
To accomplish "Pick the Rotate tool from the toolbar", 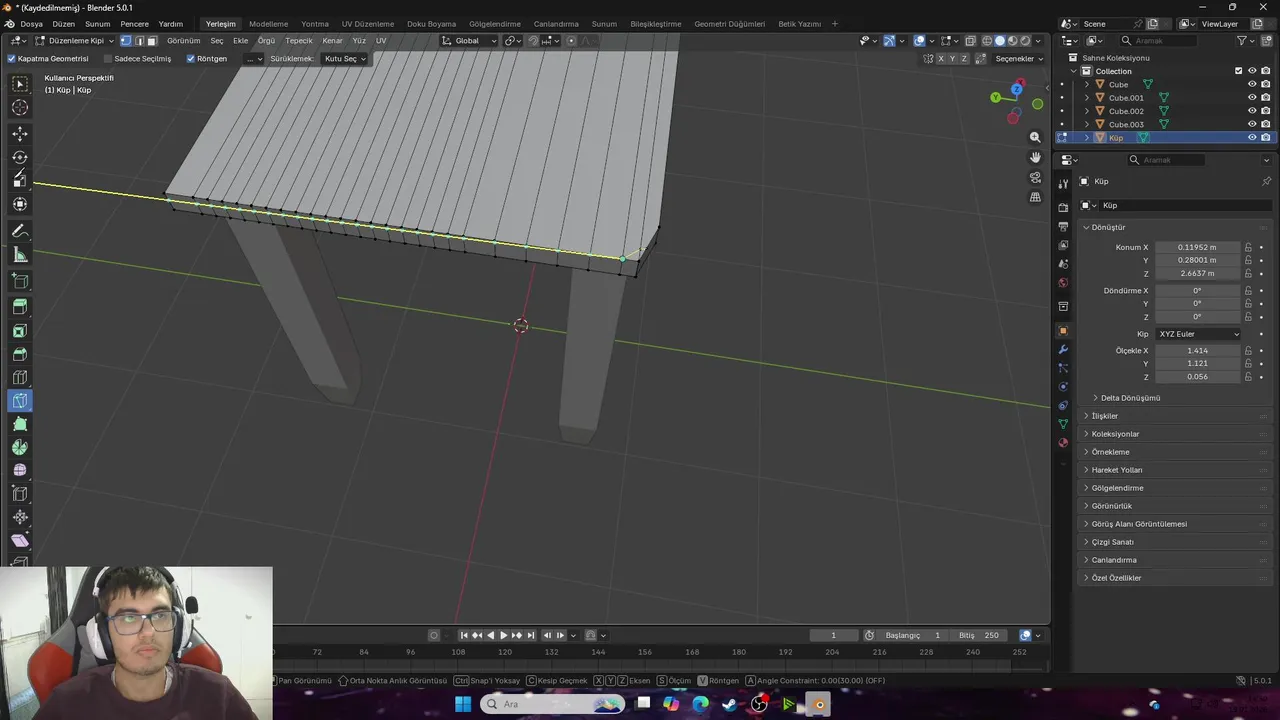I will 20,157.
